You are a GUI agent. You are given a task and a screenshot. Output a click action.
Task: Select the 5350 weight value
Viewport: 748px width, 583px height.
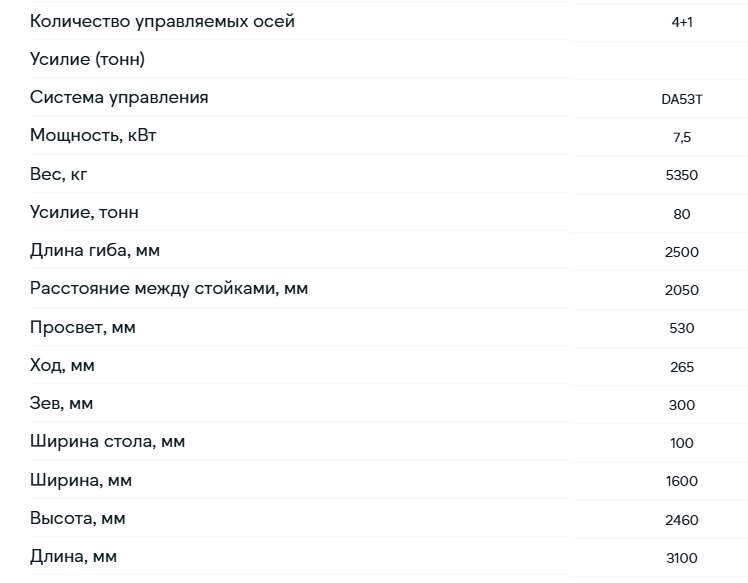click(x=682, y=175)
